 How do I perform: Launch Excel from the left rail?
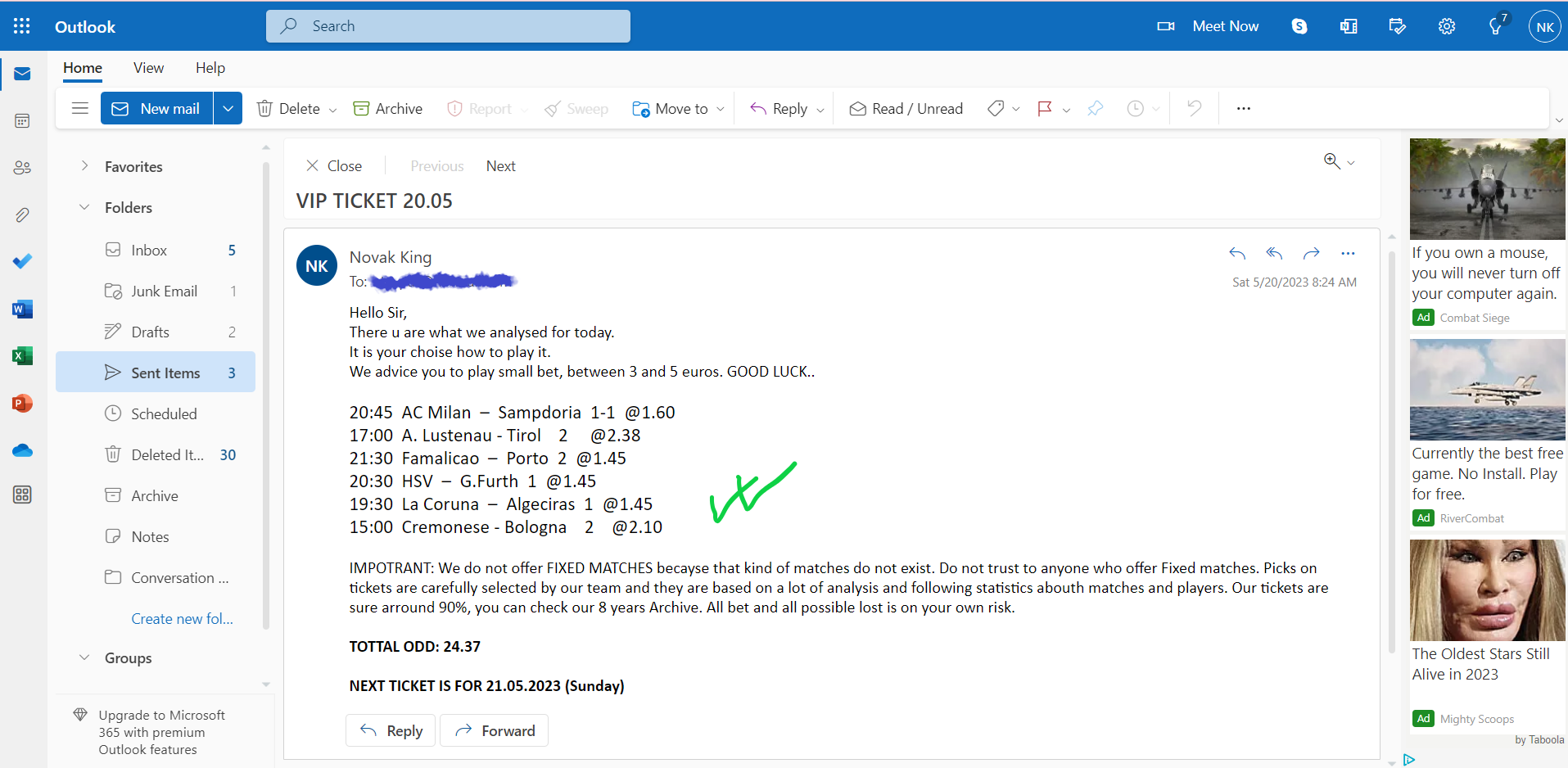[22, 355]
